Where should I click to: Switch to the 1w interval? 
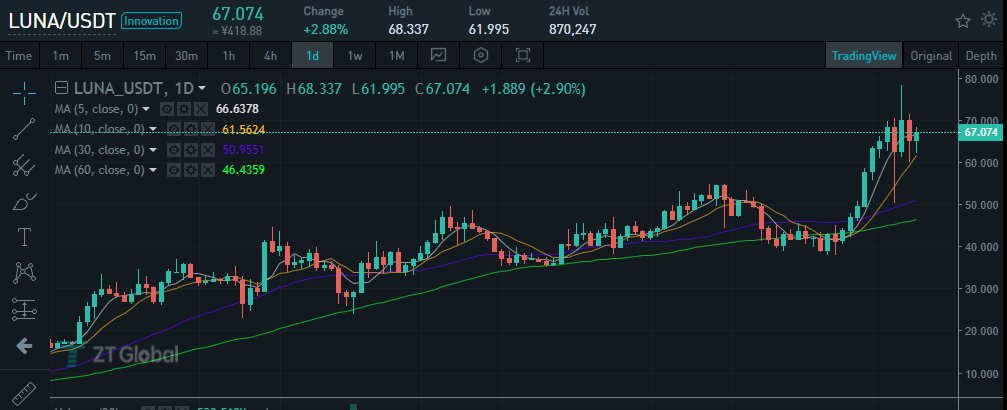pyautogui.click(x=355, y=56)
